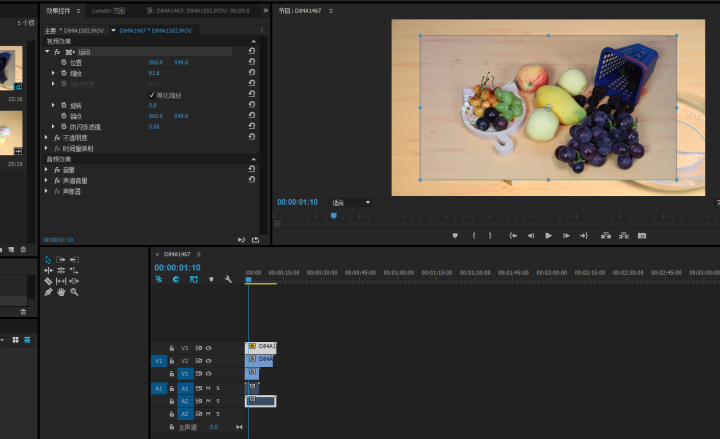
Task: Solo audio track A2
Action: (x=218, y=401)
